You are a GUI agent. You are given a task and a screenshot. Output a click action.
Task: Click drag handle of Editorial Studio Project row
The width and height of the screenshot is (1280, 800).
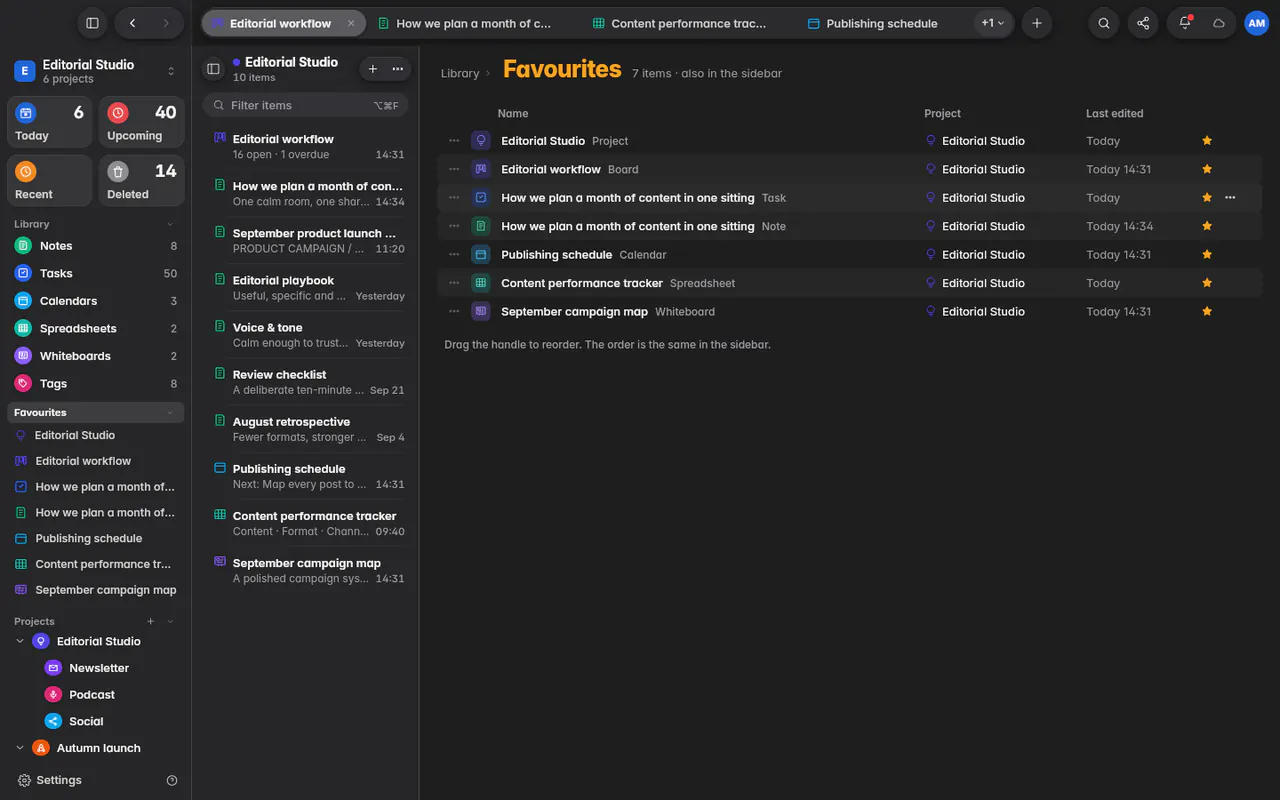(454, 141)
